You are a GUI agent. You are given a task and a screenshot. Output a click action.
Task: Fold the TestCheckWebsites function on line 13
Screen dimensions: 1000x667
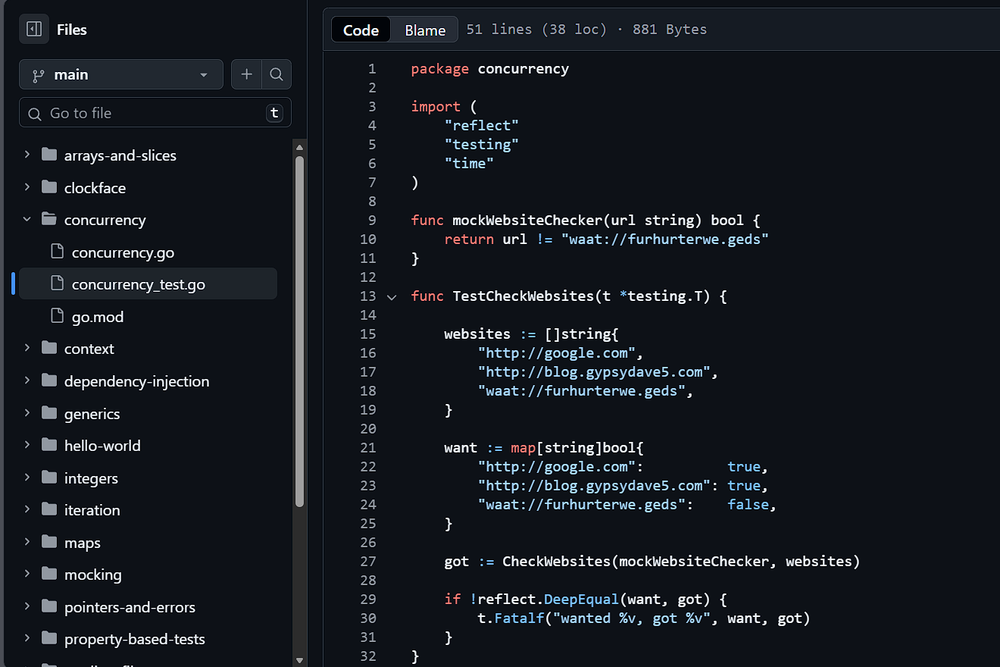tap(390, 296)
